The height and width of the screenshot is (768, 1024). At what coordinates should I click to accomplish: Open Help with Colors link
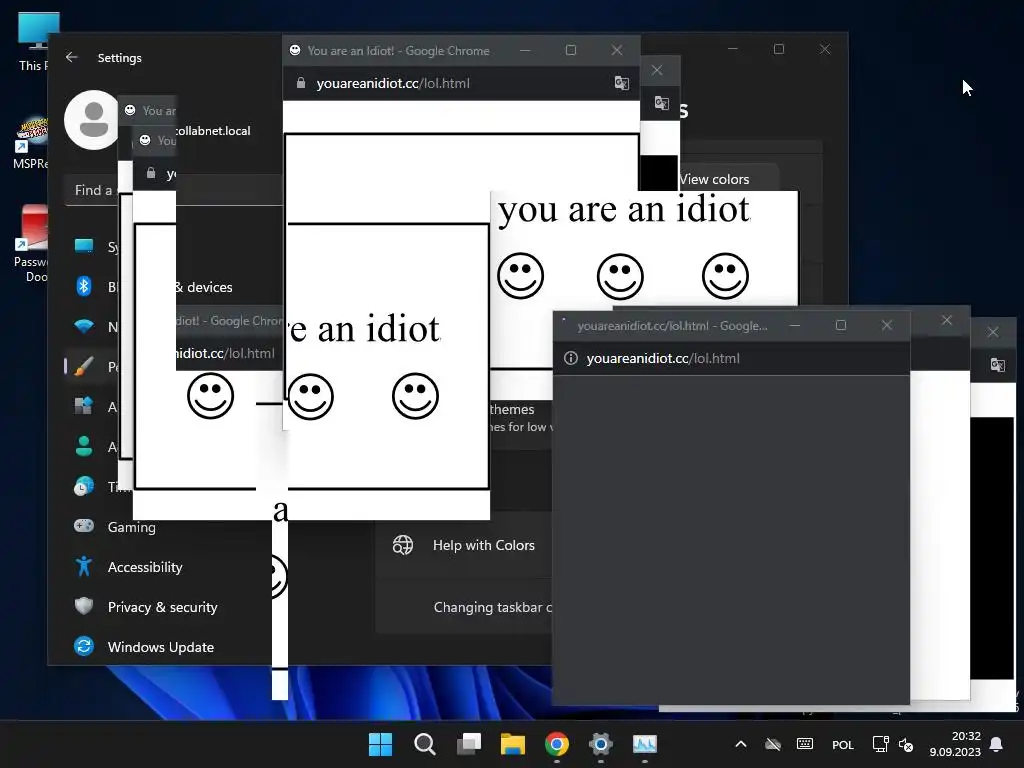(483, 545)
